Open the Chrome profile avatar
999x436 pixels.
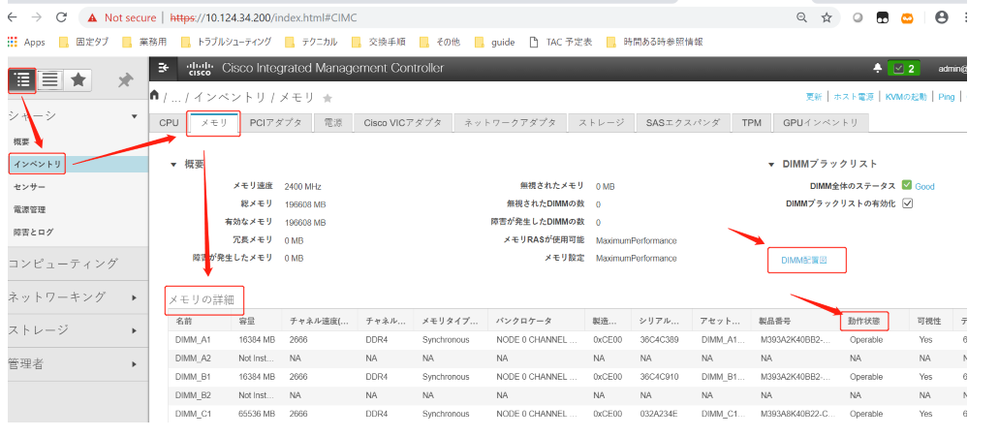tap(942, 18)
